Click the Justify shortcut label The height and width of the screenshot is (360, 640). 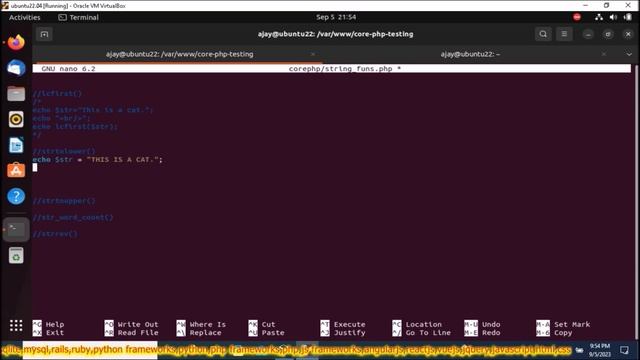349,333
